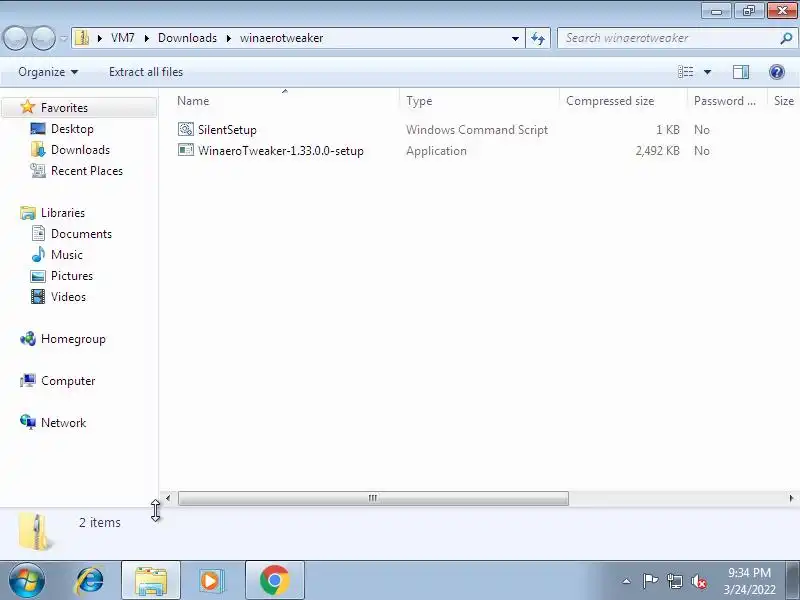Open the recent pages dropdown arrow
This screenshot has height=600, width=800.
pyautogui.click(x=64, y=38)
